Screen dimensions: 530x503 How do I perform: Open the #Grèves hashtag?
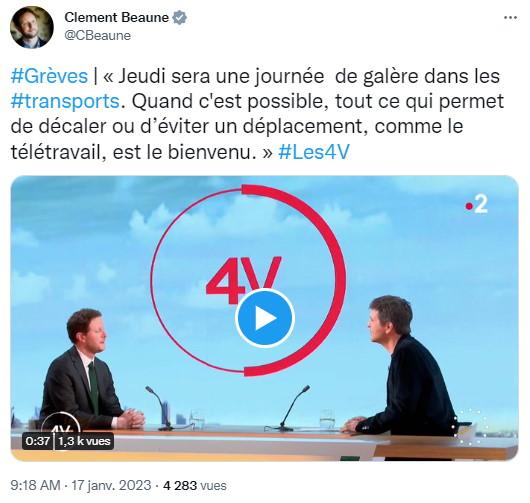tap(49, 76)
